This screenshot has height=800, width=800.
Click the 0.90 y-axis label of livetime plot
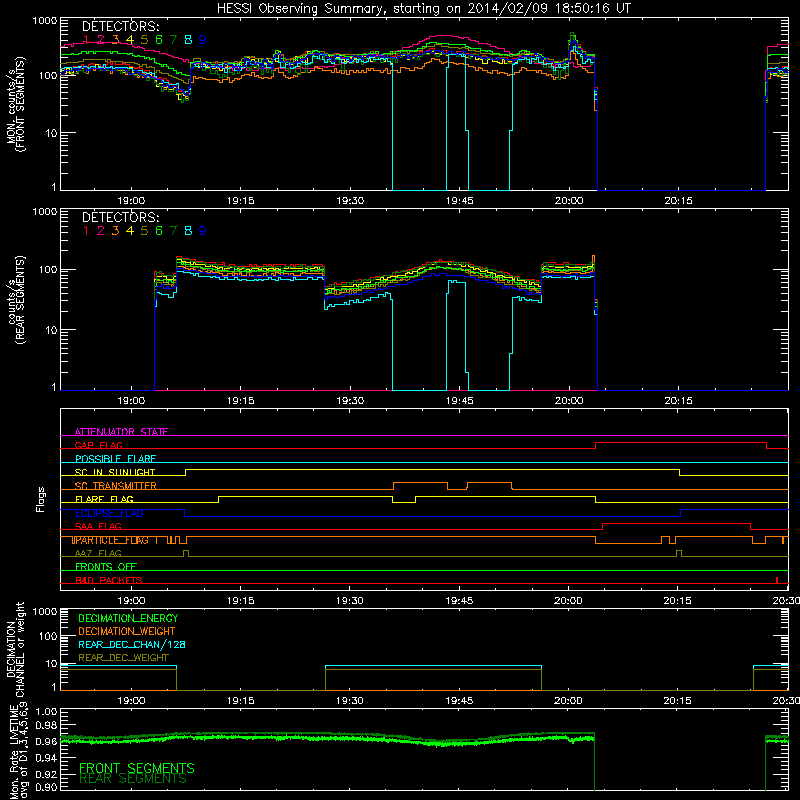pyautogui.click(x=46, y=787)
